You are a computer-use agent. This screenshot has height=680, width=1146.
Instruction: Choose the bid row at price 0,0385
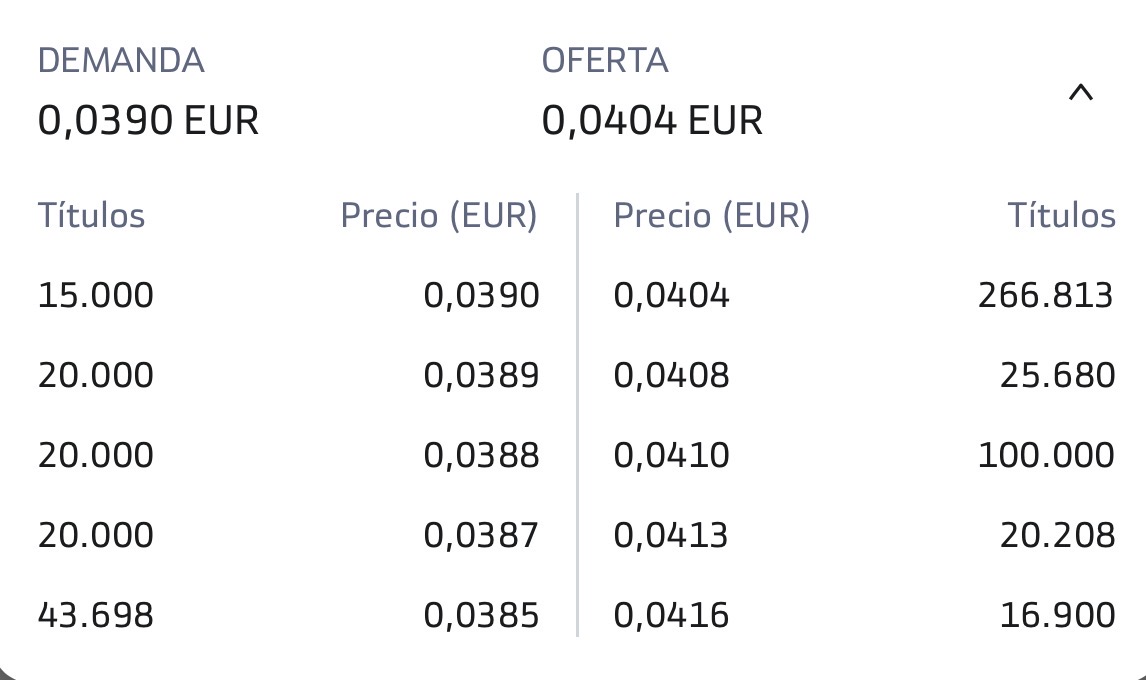(x=289, y=614)
